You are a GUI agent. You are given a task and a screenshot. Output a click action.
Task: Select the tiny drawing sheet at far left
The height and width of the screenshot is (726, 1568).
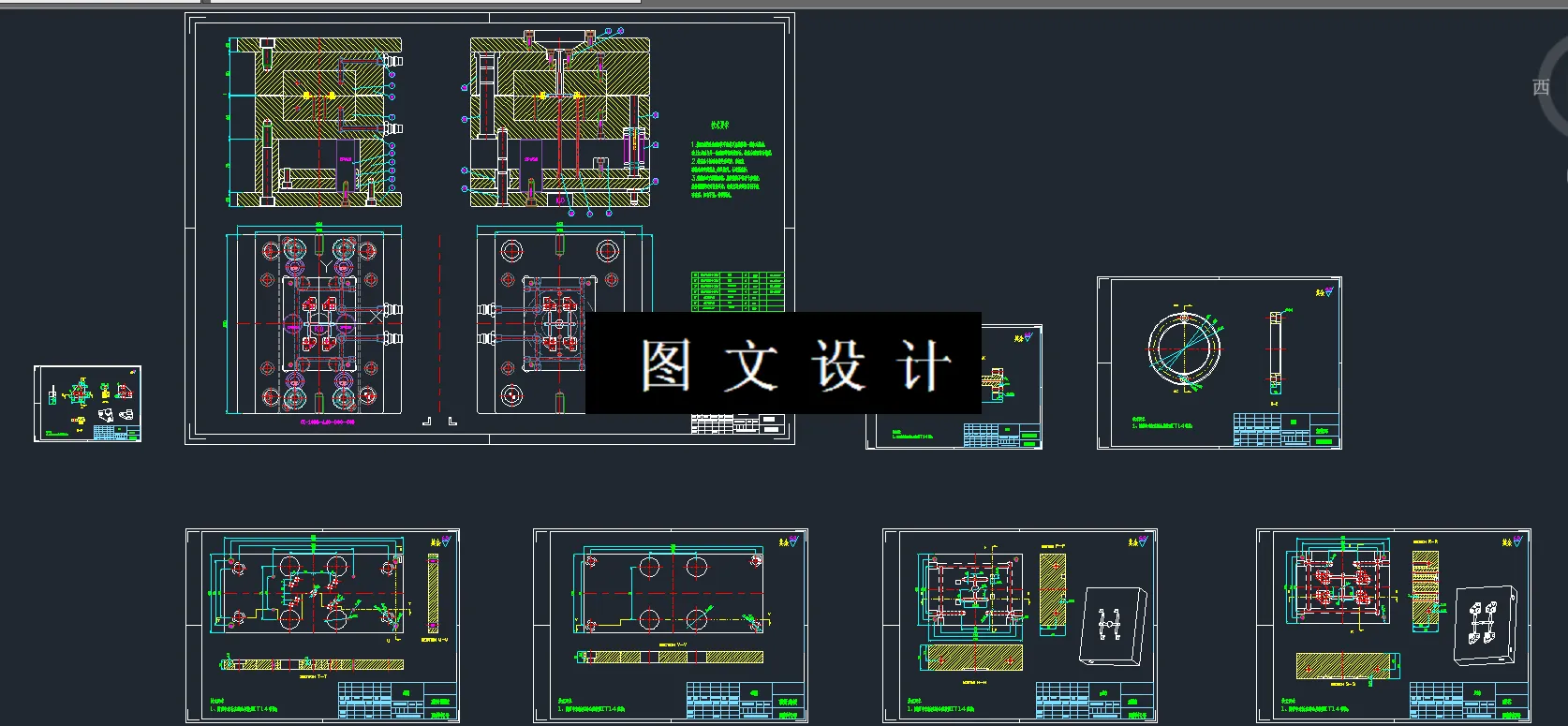pos(87,404)
